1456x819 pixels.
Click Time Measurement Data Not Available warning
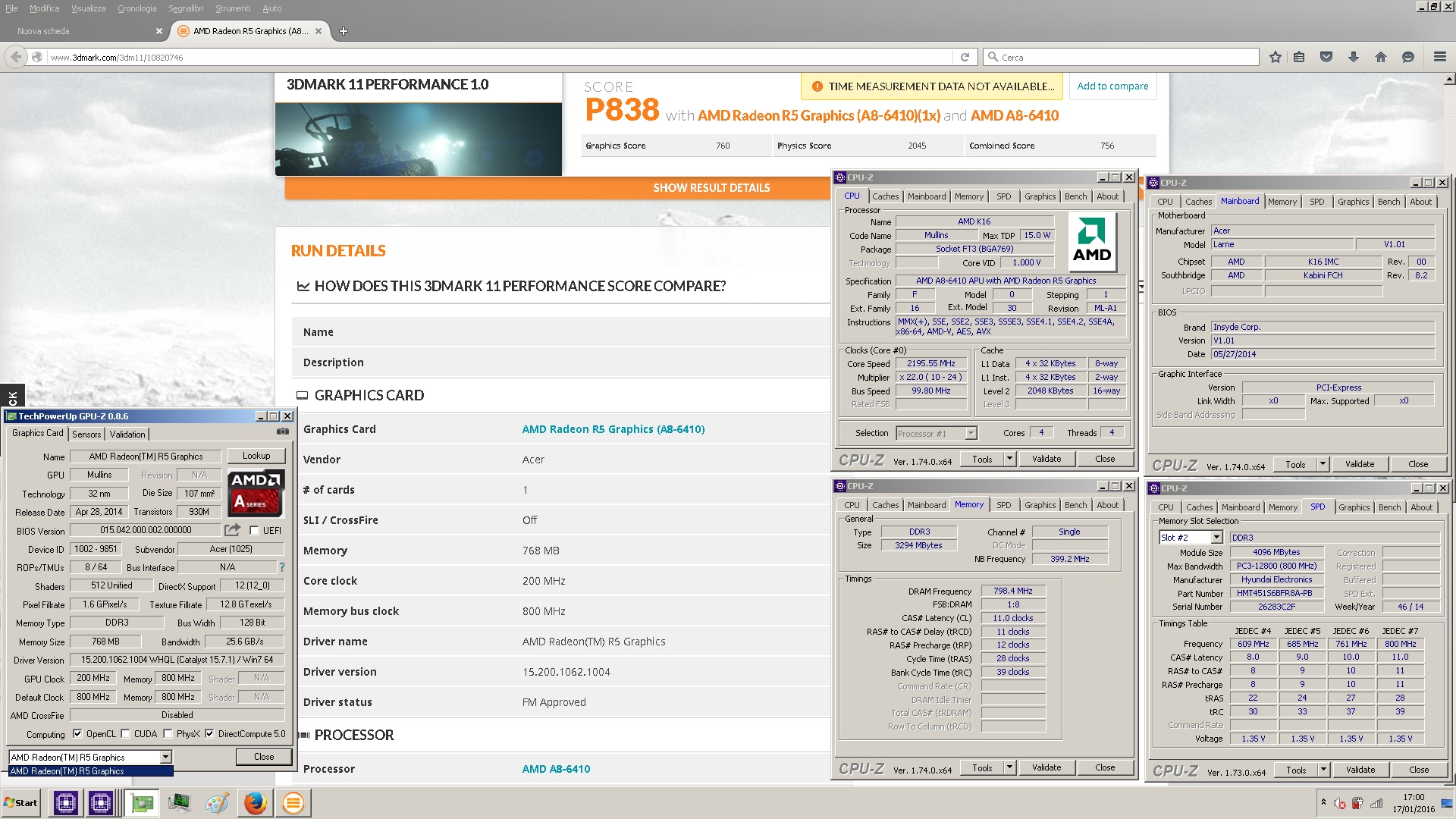pos(932,86)
